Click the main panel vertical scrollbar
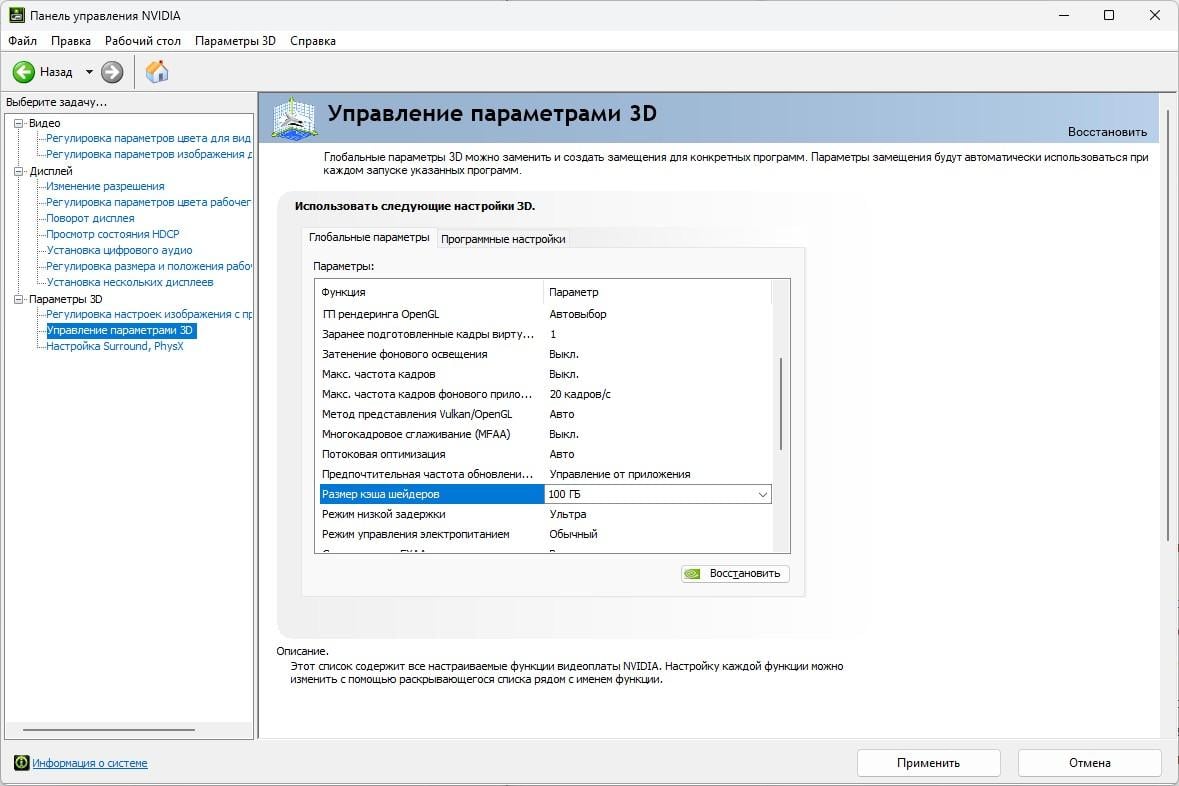The image size is (1179, 786). pos(1168,325)
